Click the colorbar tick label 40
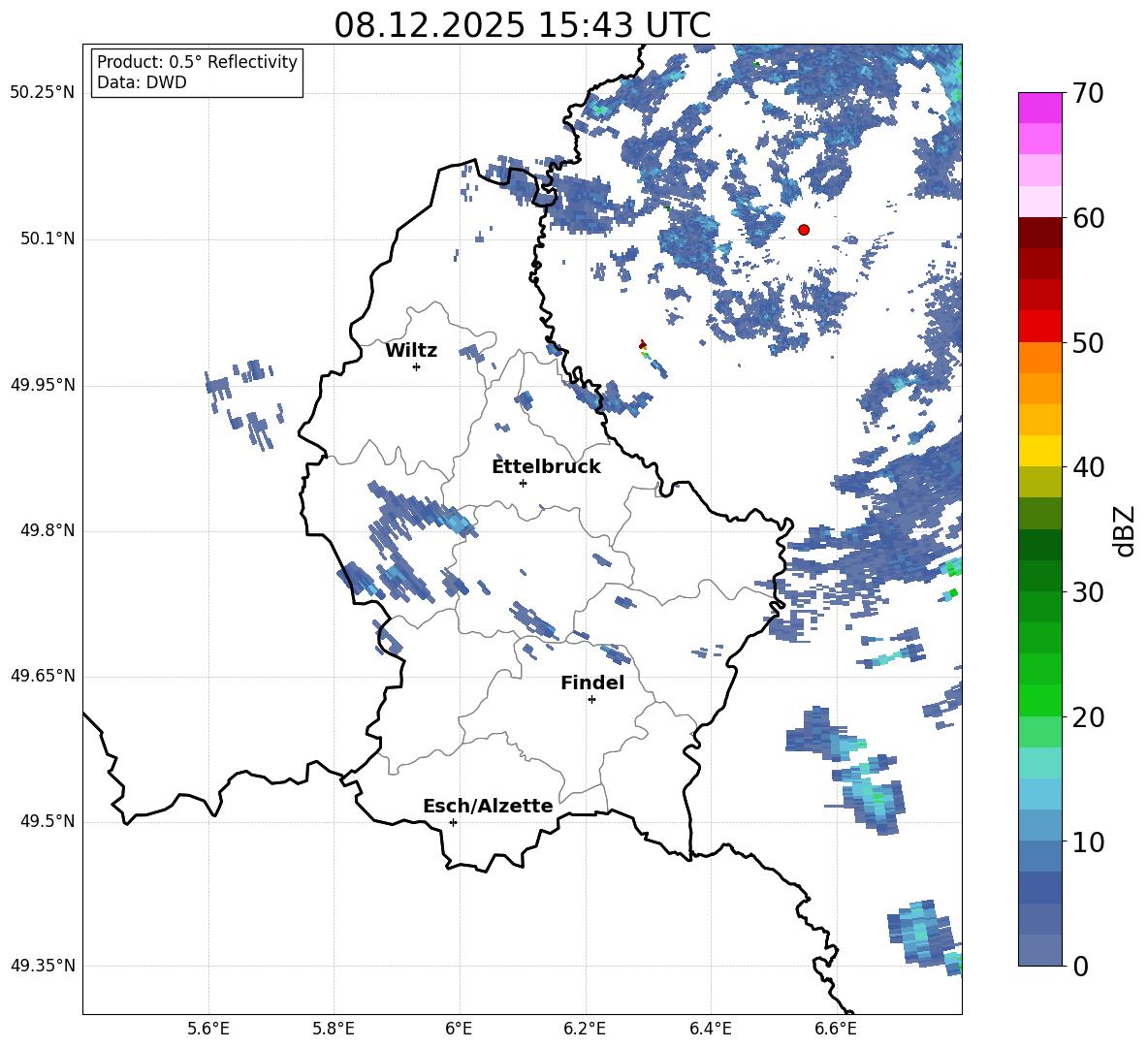1148x1048 pixels. pyautogui.click(x=1088, y=467)
